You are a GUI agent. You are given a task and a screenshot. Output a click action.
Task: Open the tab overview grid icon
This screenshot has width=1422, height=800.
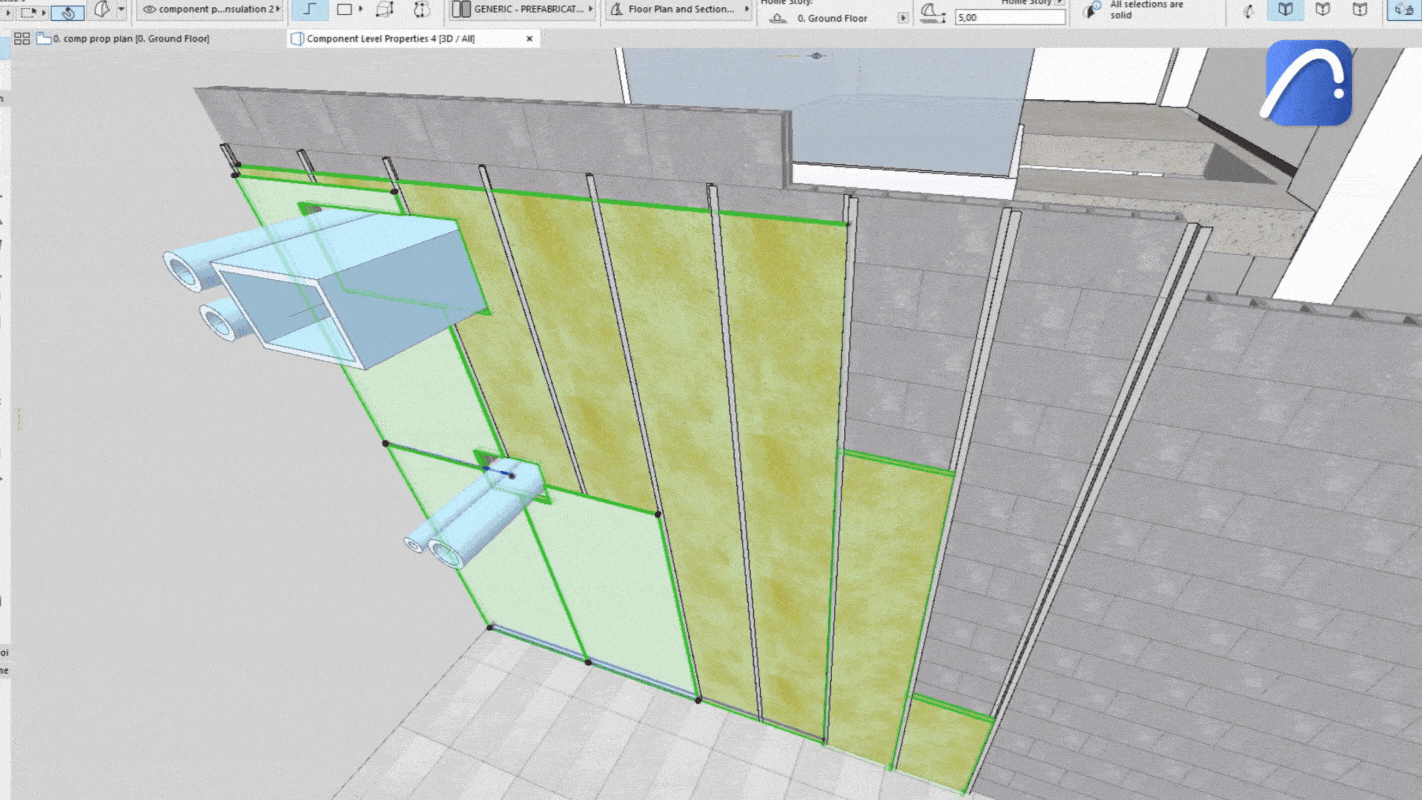coord(22,39)
